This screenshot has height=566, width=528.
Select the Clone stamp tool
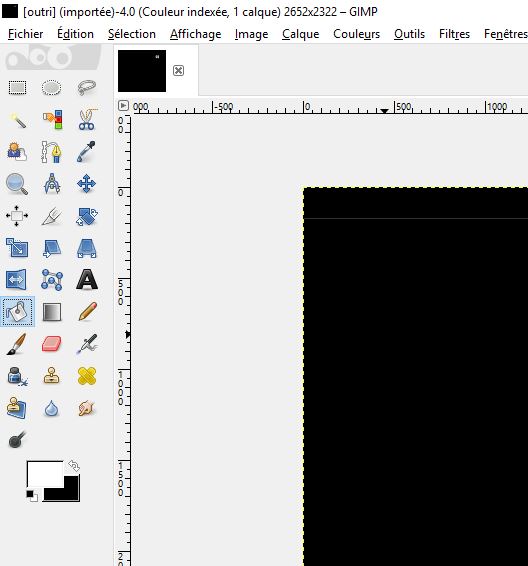point(52,376)
